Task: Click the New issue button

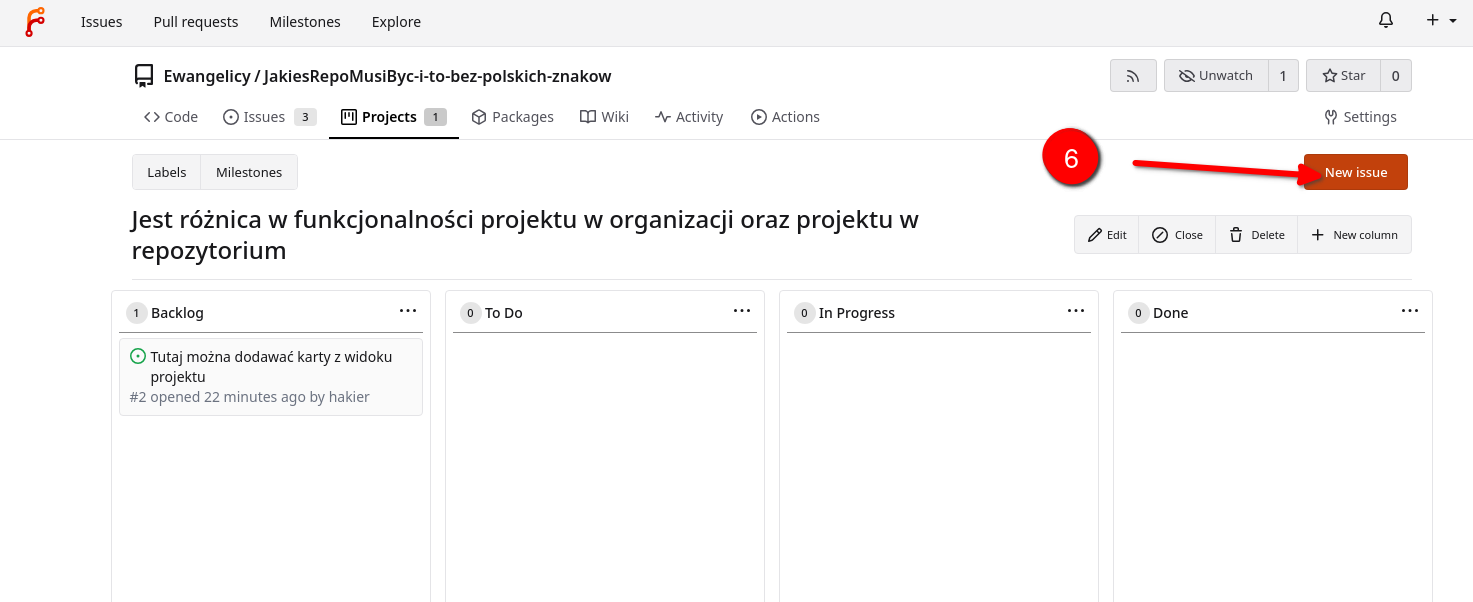Action: 1355,172
